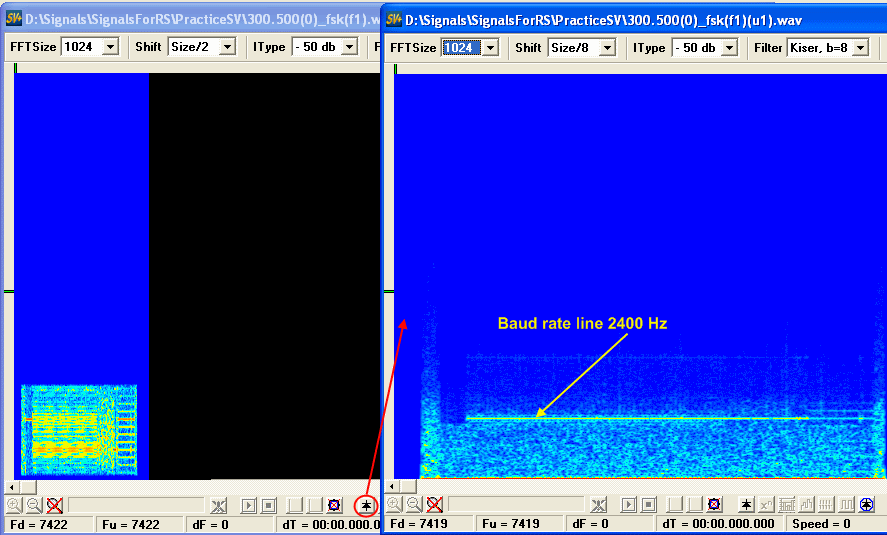Click the blue globe icon at right toolbar end
Image resolution: width=887 pixels, height=535 pixels.
[x=866, y=505]
